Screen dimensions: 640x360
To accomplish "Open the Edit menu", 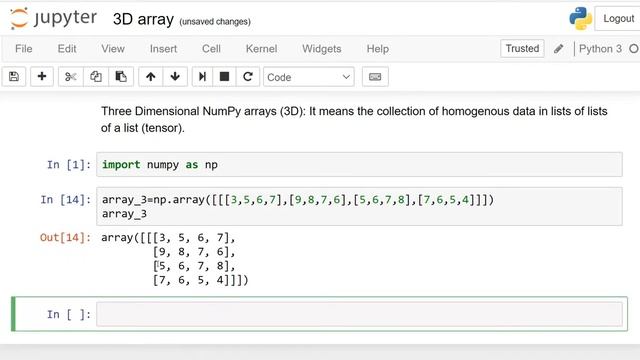I will (x=67, y=49).
